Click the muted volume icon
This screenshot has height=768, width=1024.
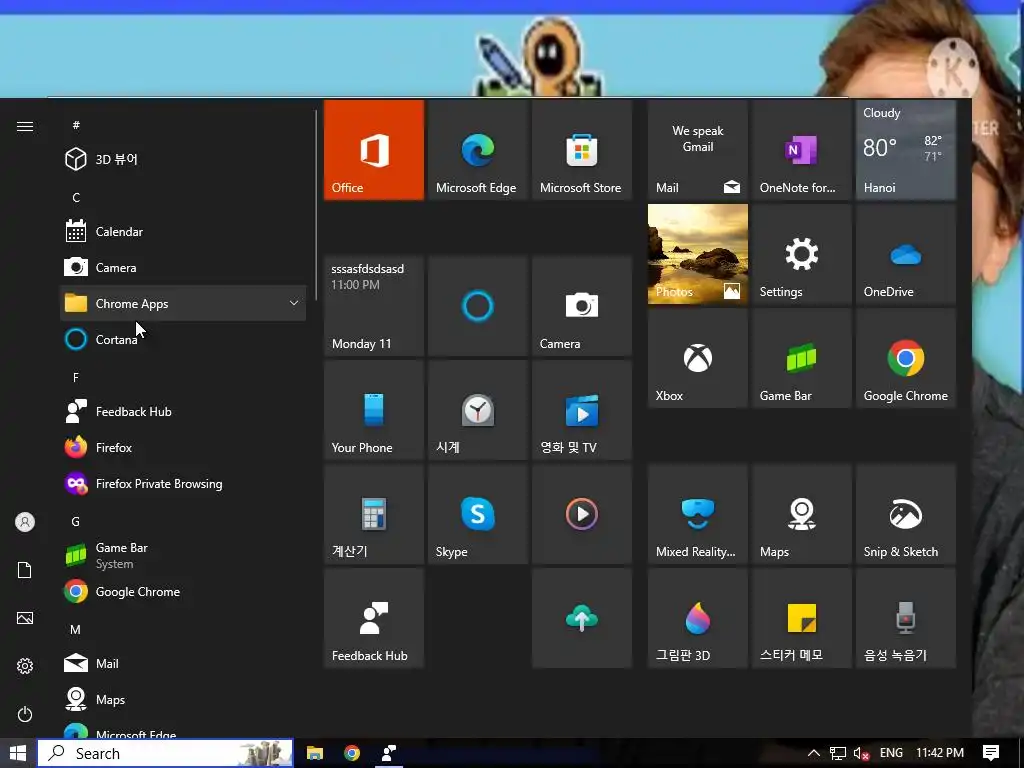click(861, 753)
